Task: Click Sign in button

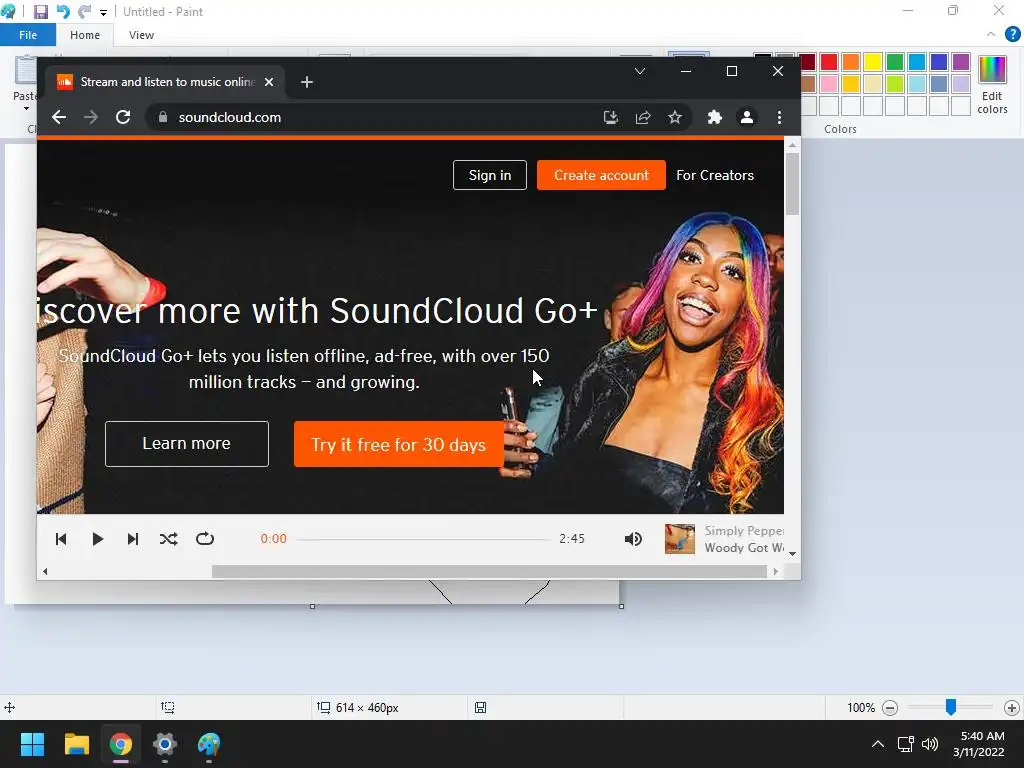Action: pos(490,175)
